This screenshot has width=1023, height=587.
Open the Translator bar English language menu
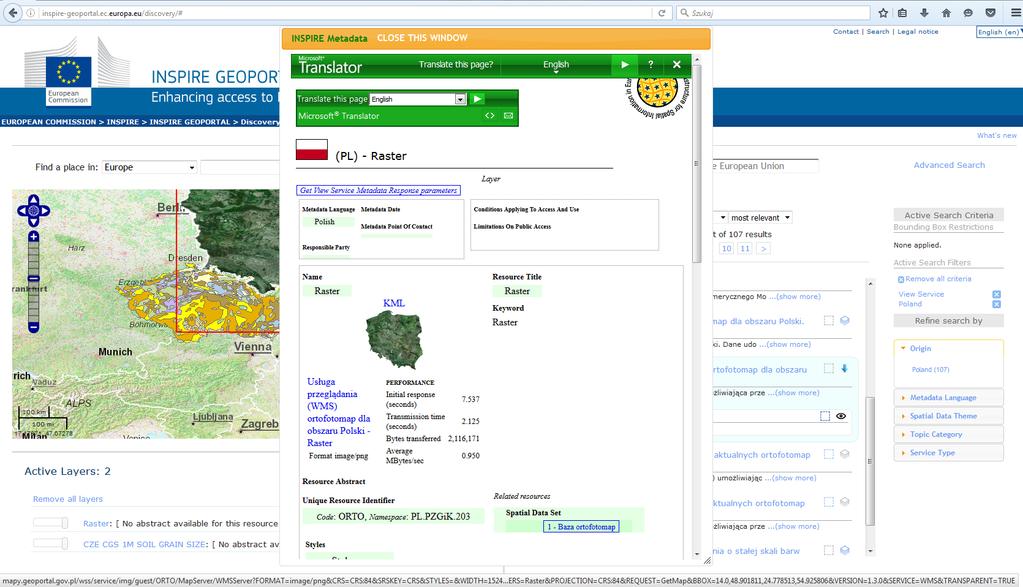click(556, 65)
